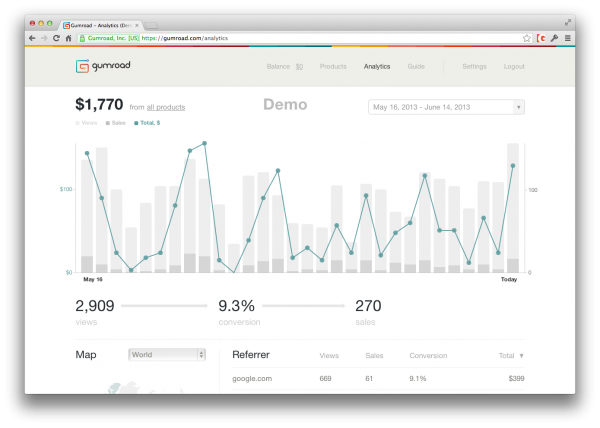Click the Gumroad logo
The width and height of the screenshot is (600, 428).
coord(103,66)
